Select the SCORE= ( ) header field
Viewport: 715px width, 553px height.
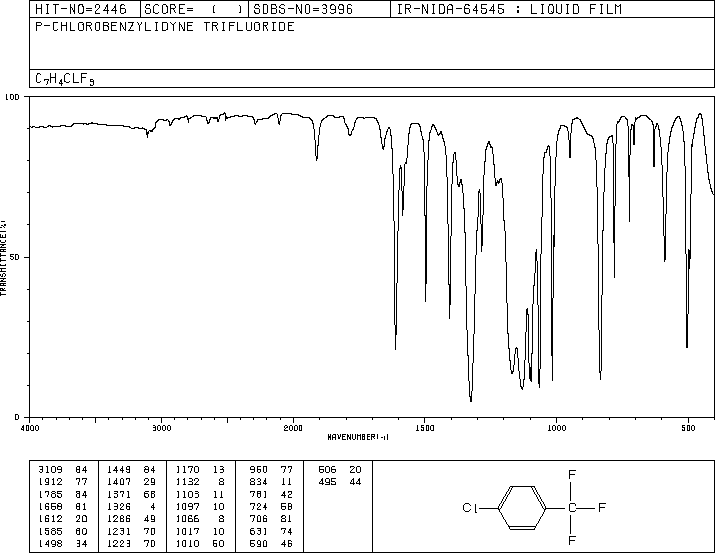[x=194, y=9]
